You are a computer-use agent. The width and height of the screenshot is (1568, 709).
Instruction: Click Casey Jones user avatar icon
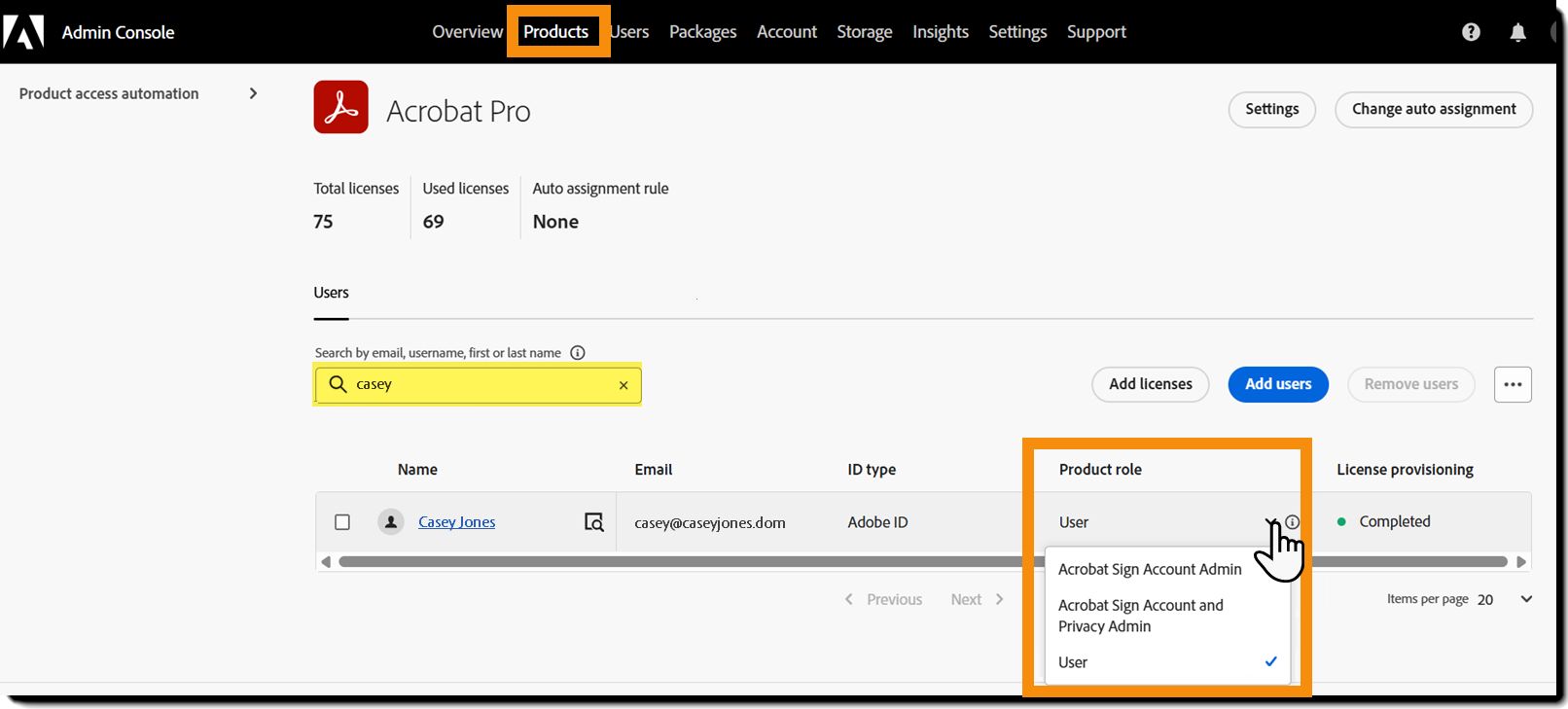(391, 522)
